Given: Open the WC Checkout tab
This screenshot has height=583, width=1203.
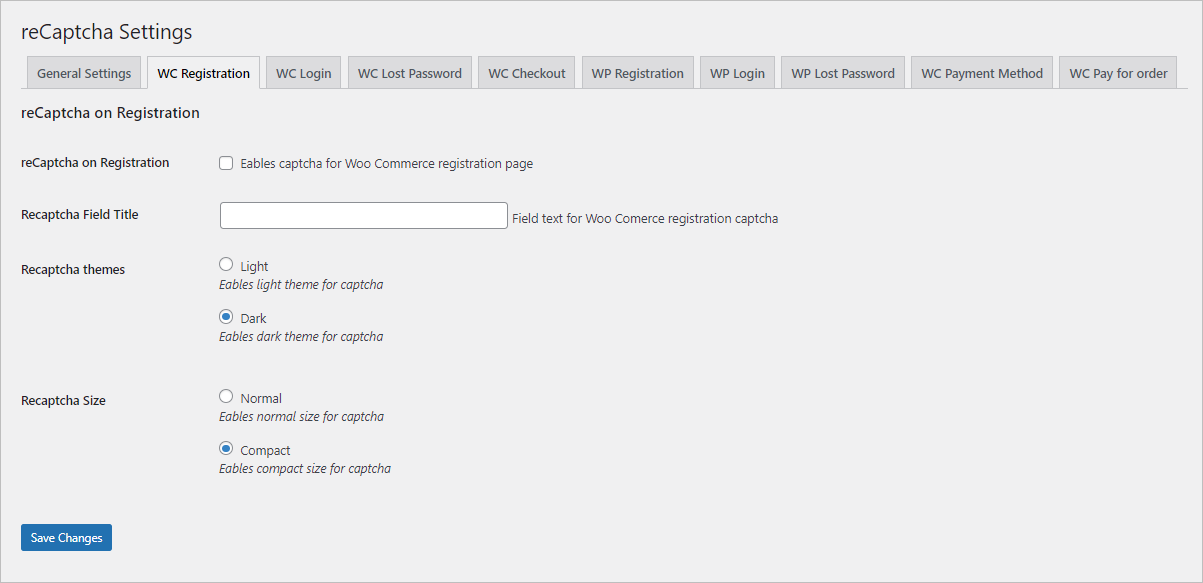Looking at the screenshot, I should point(526,72).
